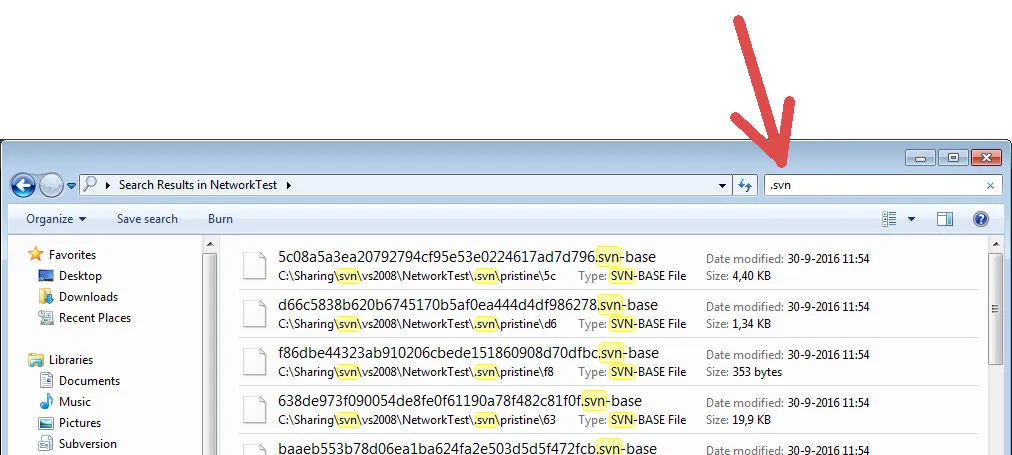Image resolution: width=1012 pixels, height=455 pixels.
Task: Click Size: 19,9 KB
Action: (738, 420)
